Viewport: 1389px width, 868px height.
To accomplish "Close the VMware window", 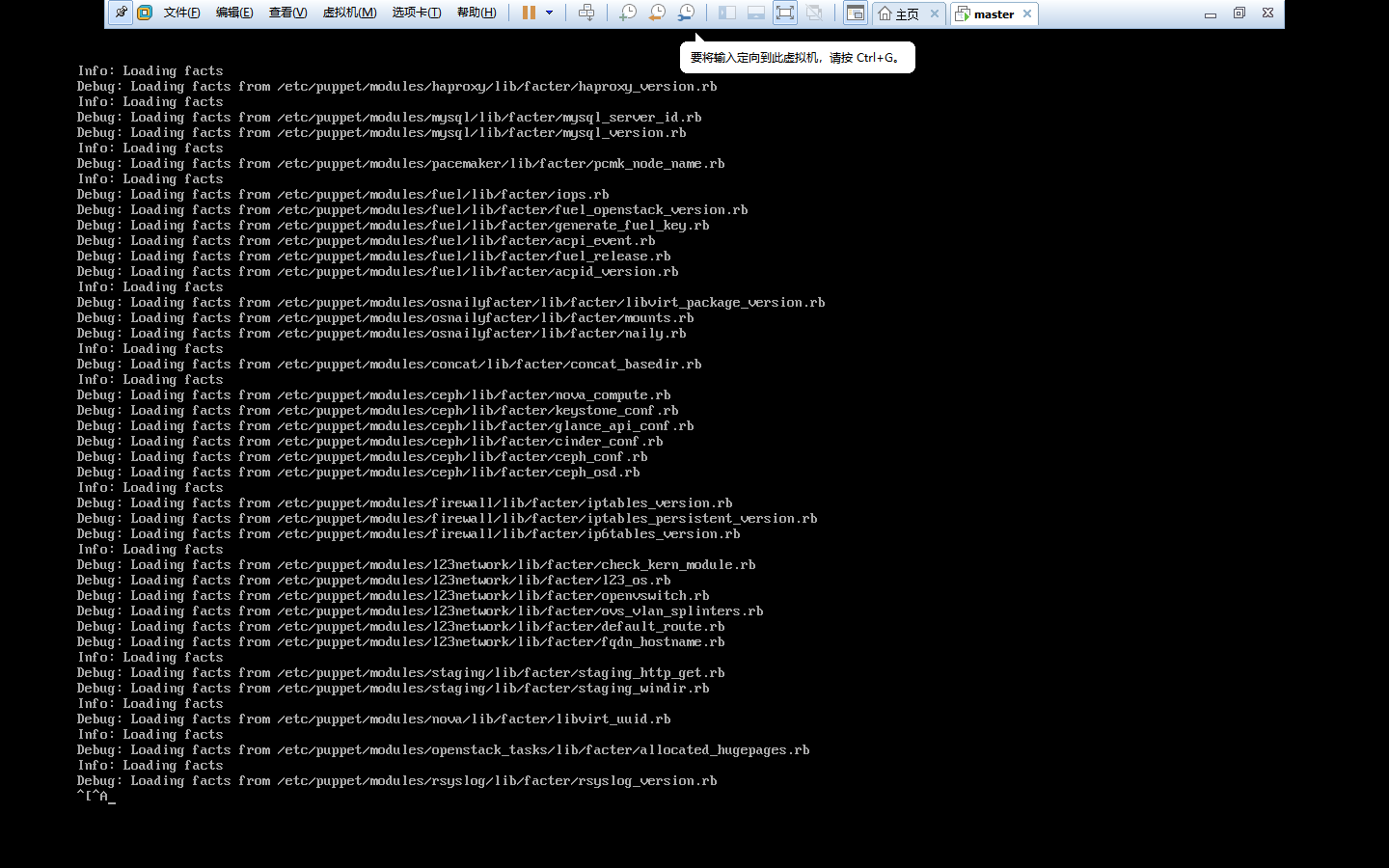I will tap(1268, 13).
